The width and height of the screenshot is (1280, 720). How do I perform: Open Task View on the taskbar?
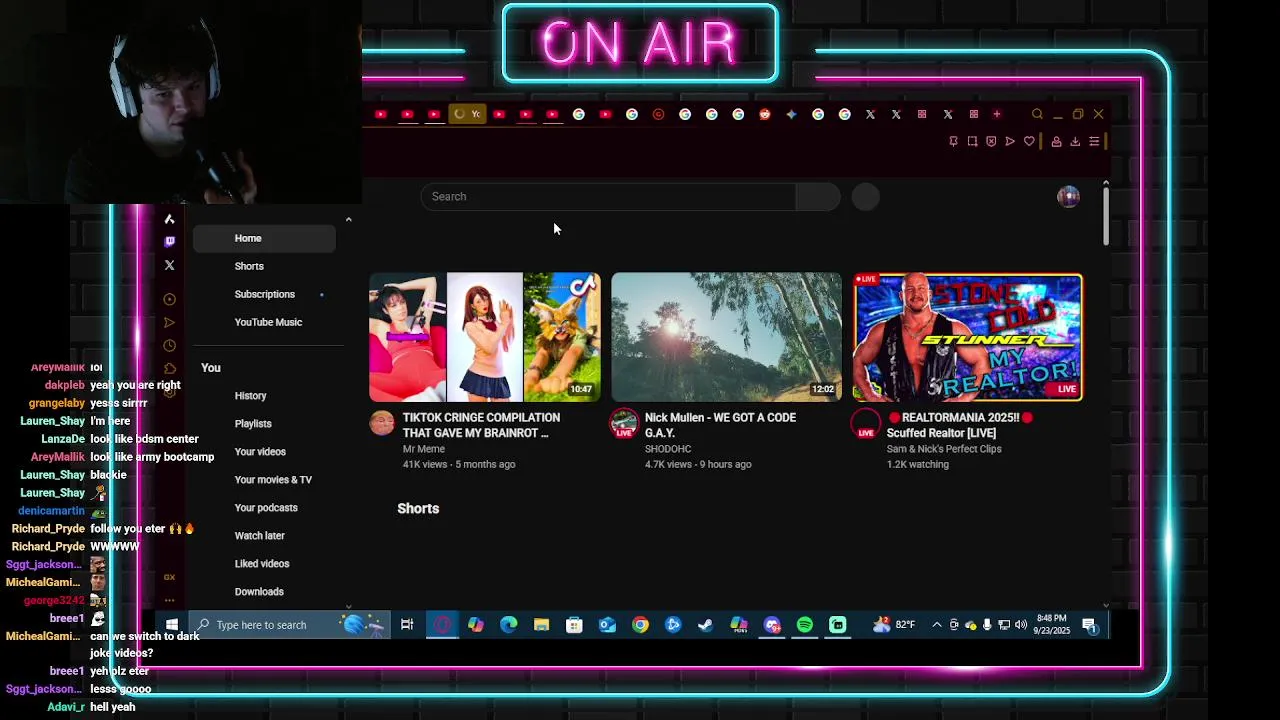click(x=407, y=625)
